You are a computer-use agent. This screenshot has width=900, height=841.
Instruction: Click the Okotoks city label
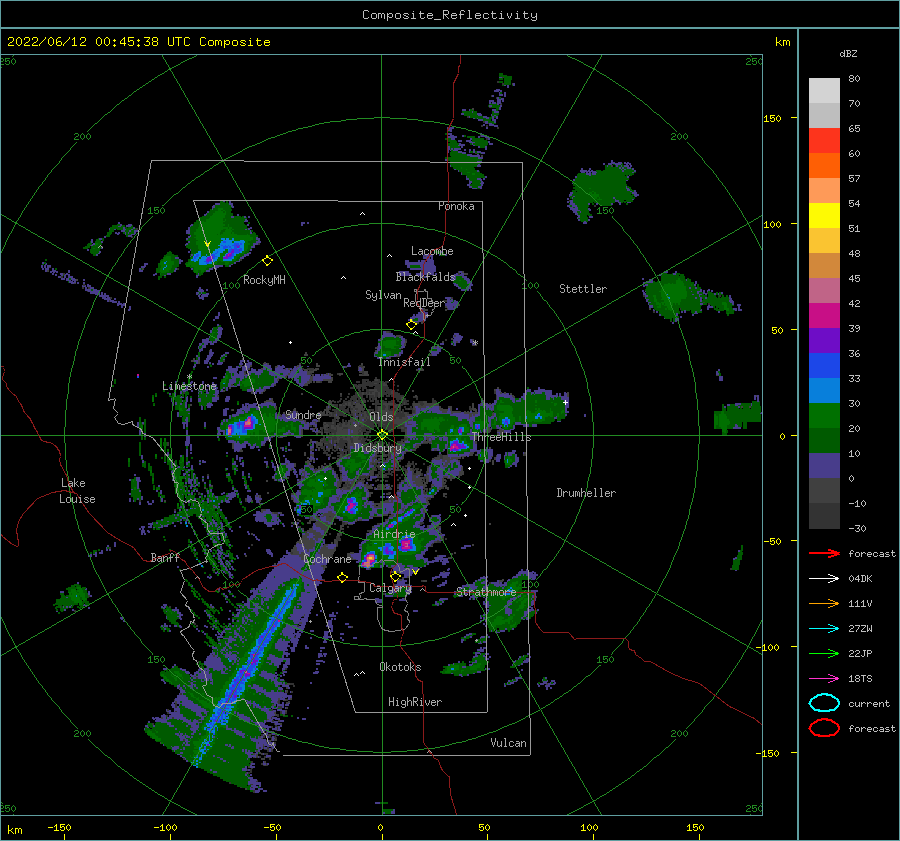click(x=400, y=667)
